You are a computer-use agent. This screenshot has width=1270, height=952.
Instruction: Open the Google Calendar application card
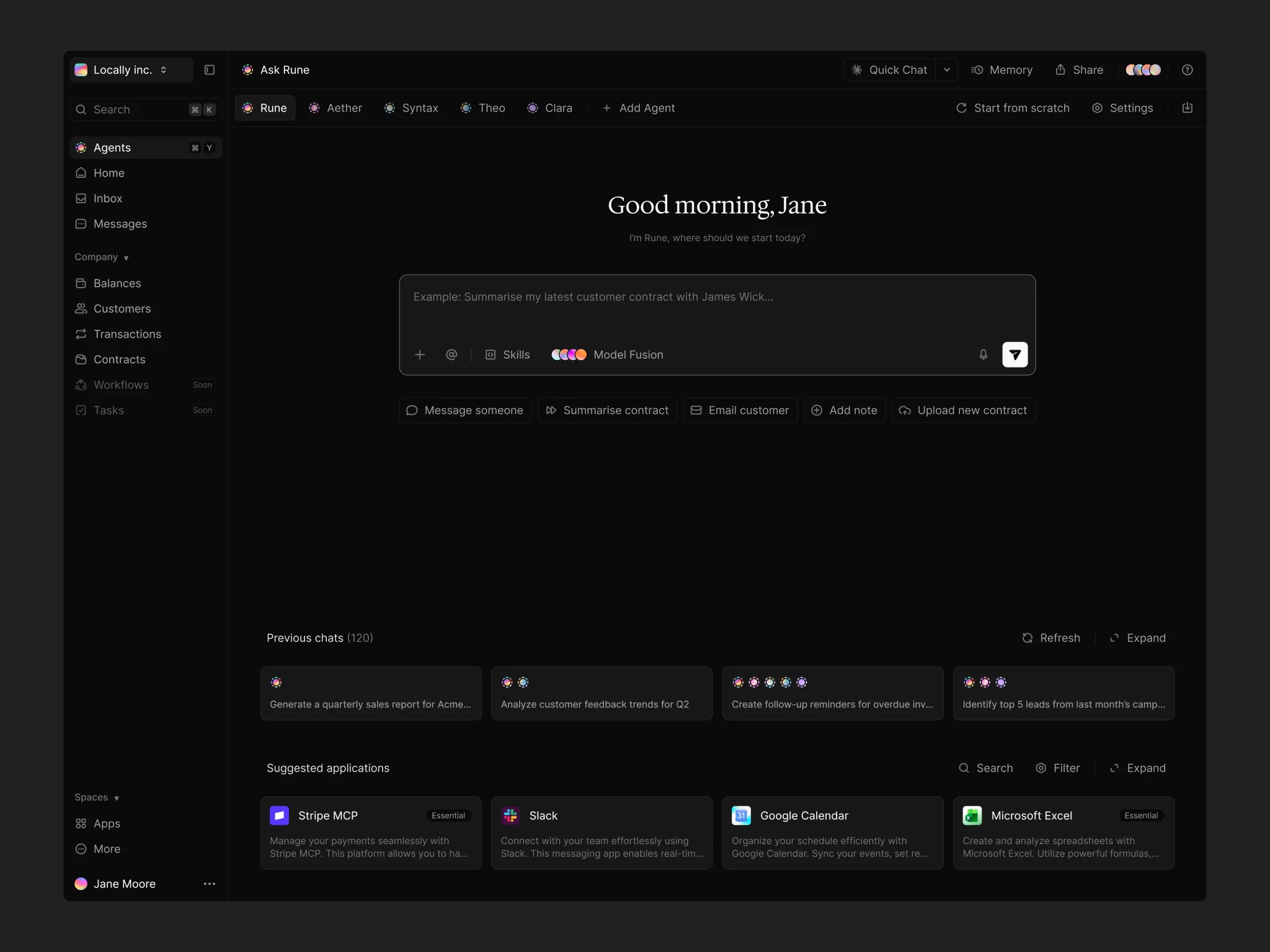tap(833, 833)
